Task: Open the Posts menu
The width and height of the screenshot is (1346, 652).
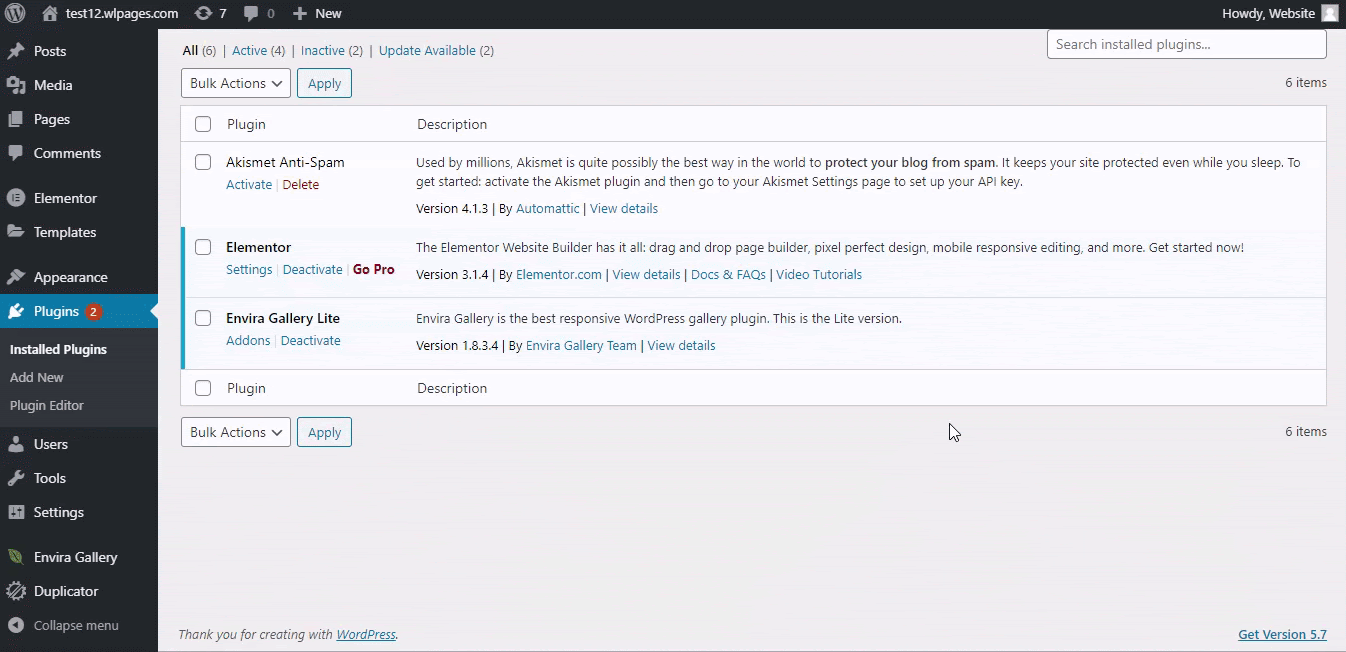Action: (50, 51)
